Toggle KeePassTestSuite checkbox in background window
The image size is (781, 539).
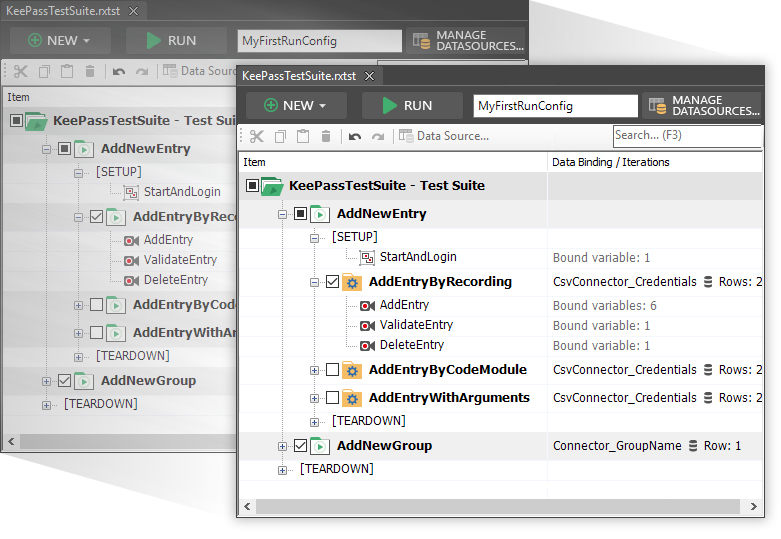point(16,121)
